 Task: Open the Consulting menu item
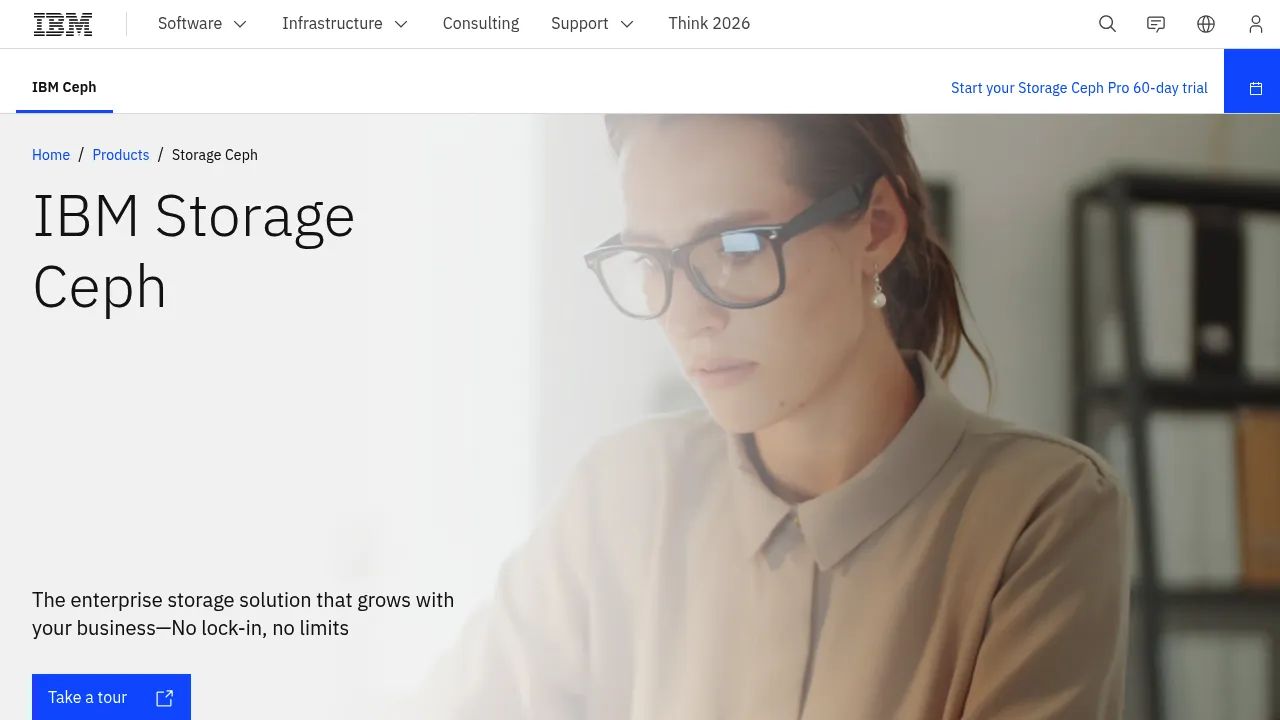481,24
